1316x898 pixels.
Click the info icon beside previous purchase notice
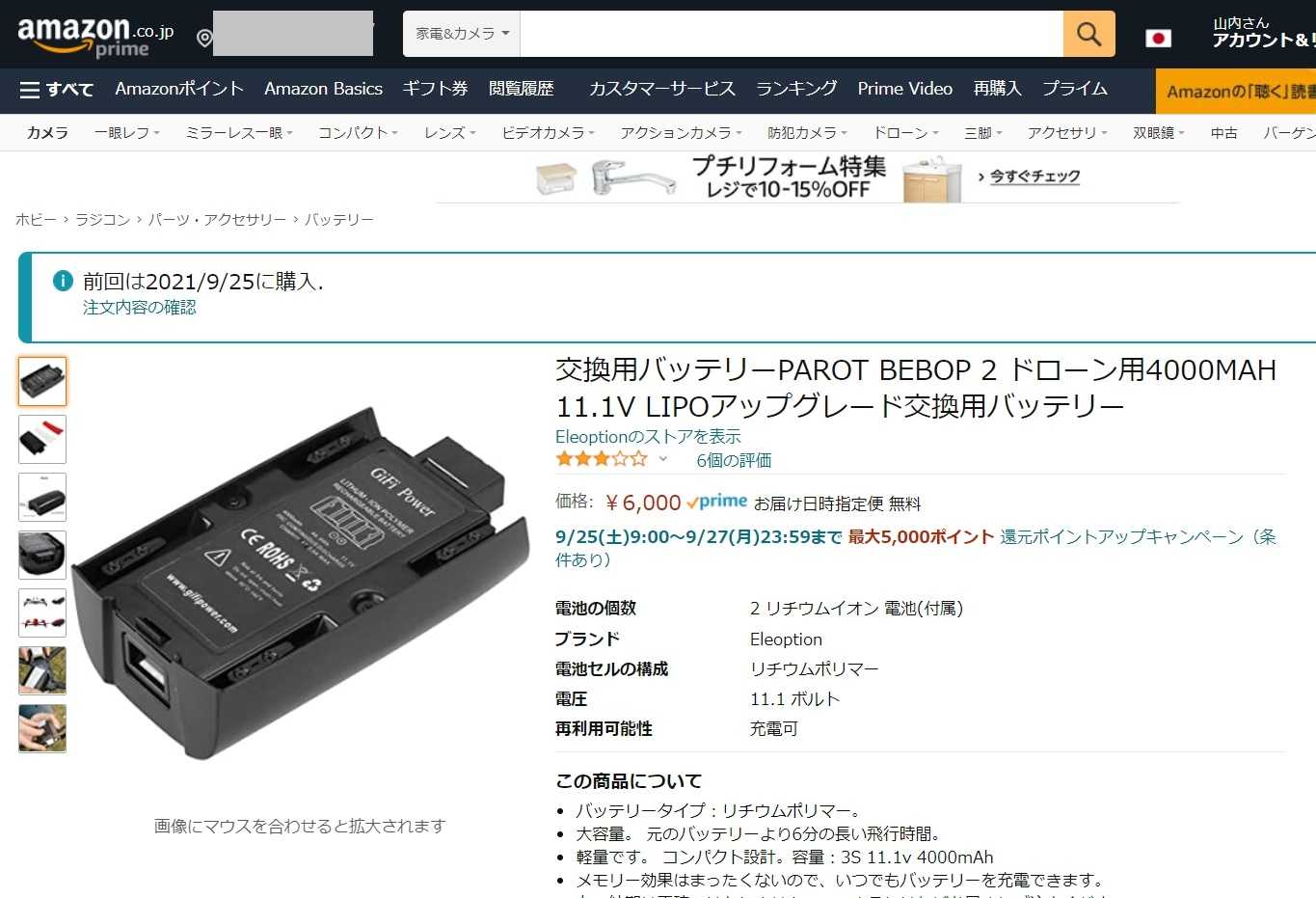click(62, 281)
